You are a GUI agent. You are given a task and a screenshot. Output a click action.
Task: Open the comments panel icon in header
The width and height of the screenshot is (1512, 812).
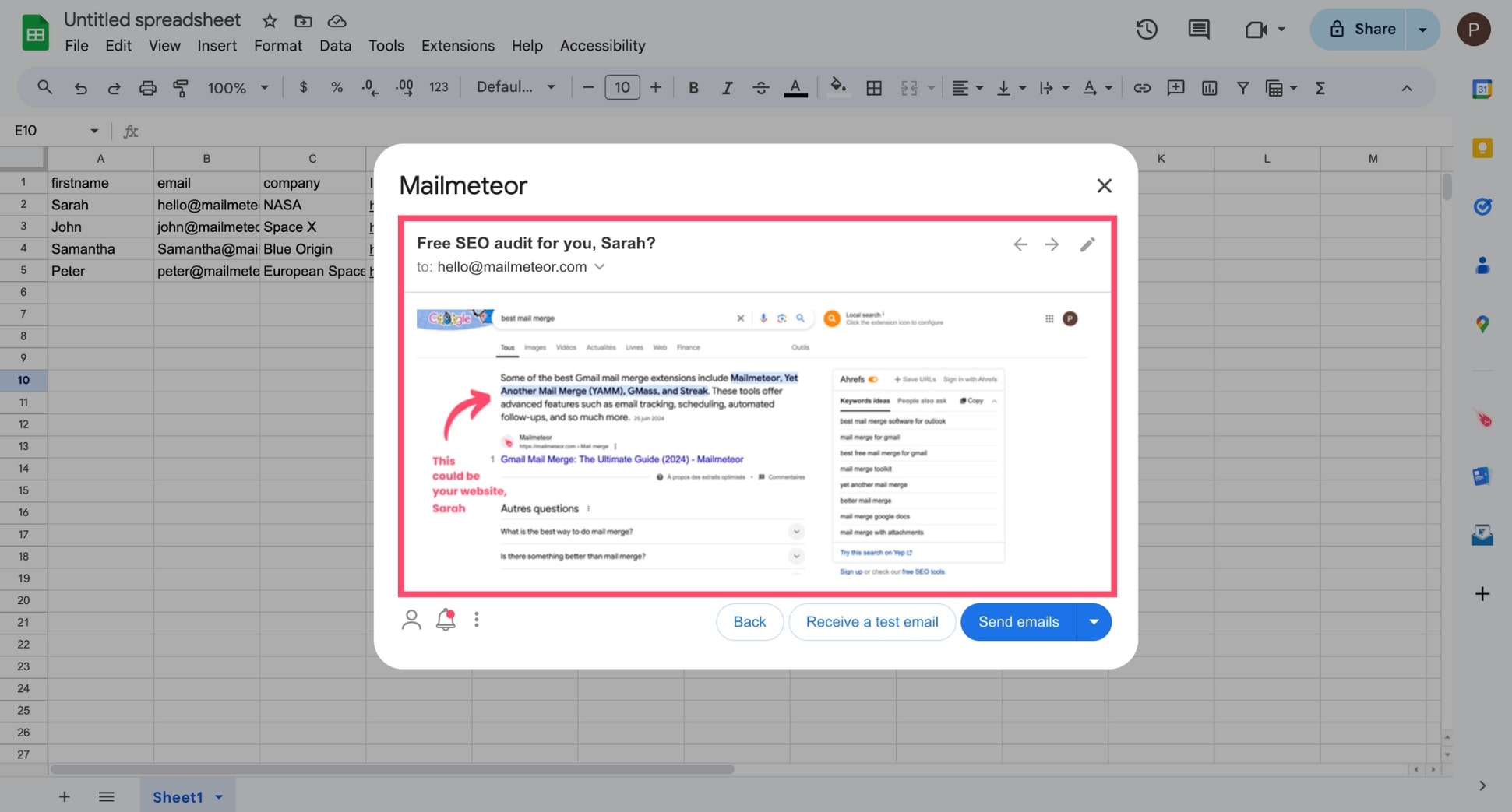click(x=1199, y=30)
